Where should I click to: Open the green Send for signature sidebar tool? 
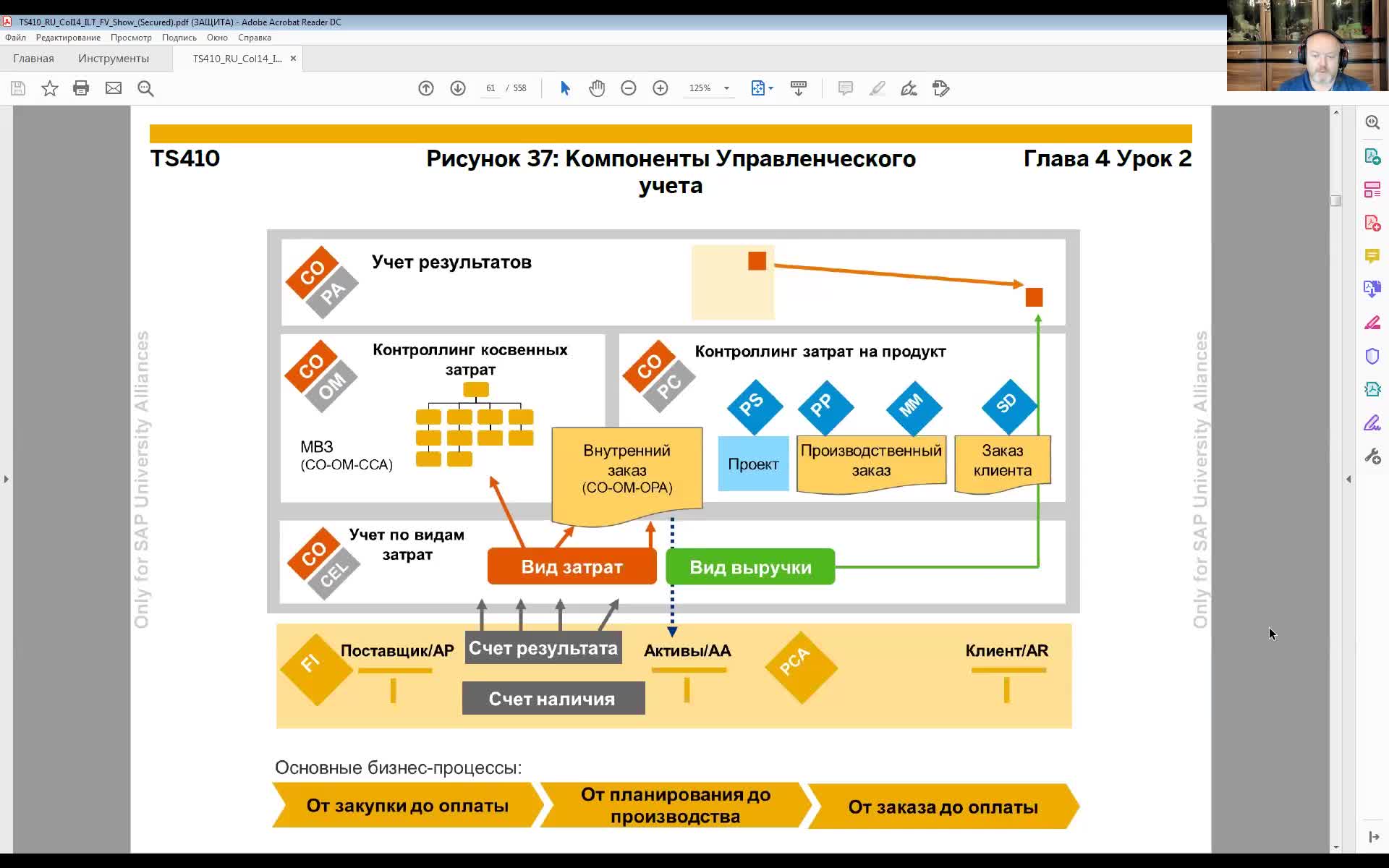(1372, 389)
